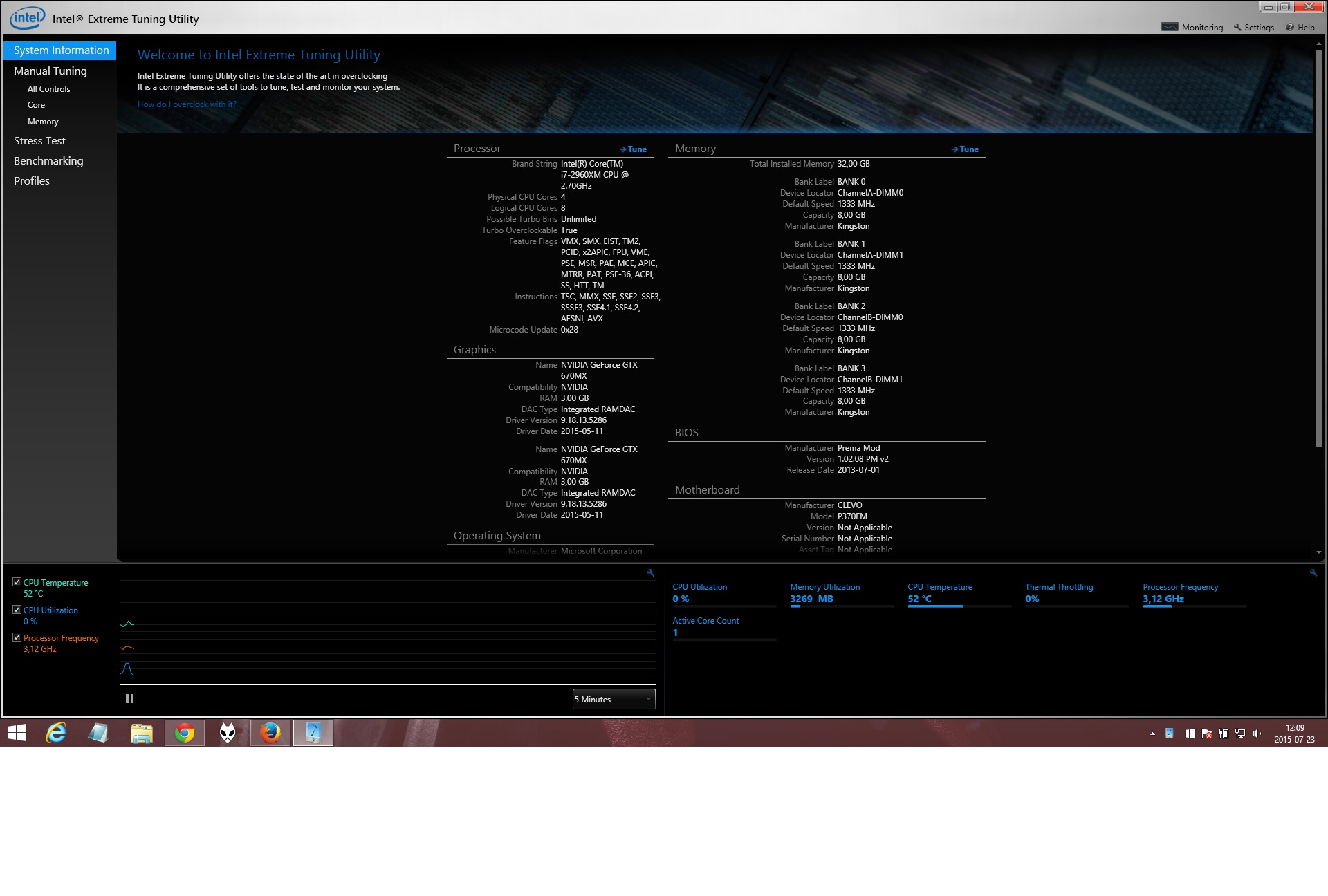This screenshot has height=896, width=1328.
Task: Click 'Welcome to Intel Extreme Tuning Utility' heading
Action: (259, 55)
